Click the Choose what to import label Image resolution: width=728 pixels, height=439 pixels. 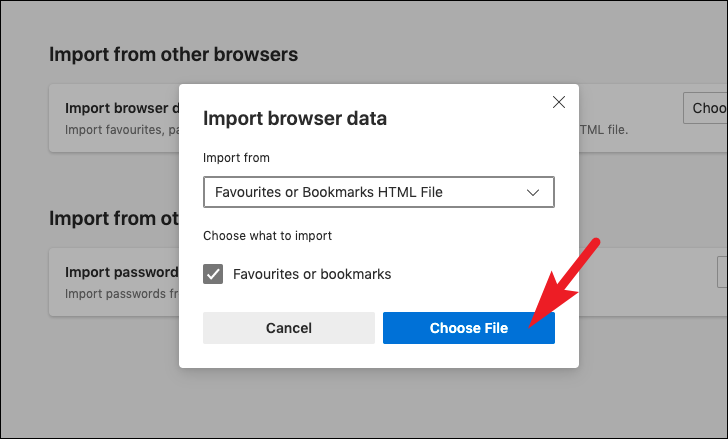coord(267,236)
